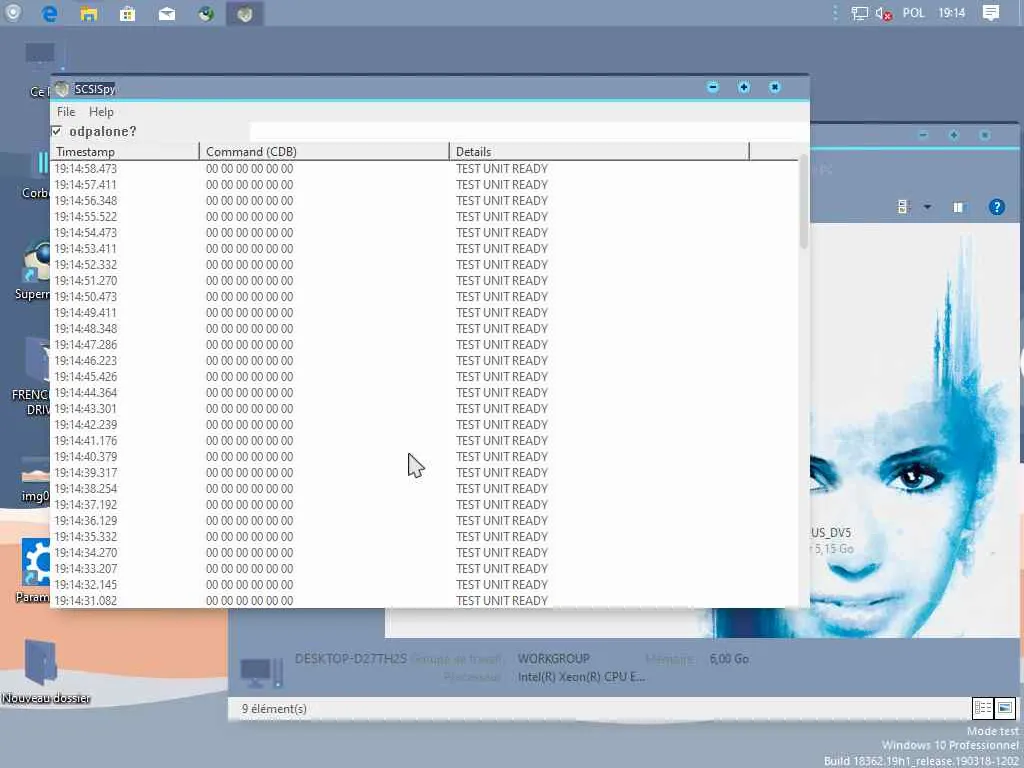
Task: Select the row with timestamp 19:14:44.364
Action: [x=424, y=392]
